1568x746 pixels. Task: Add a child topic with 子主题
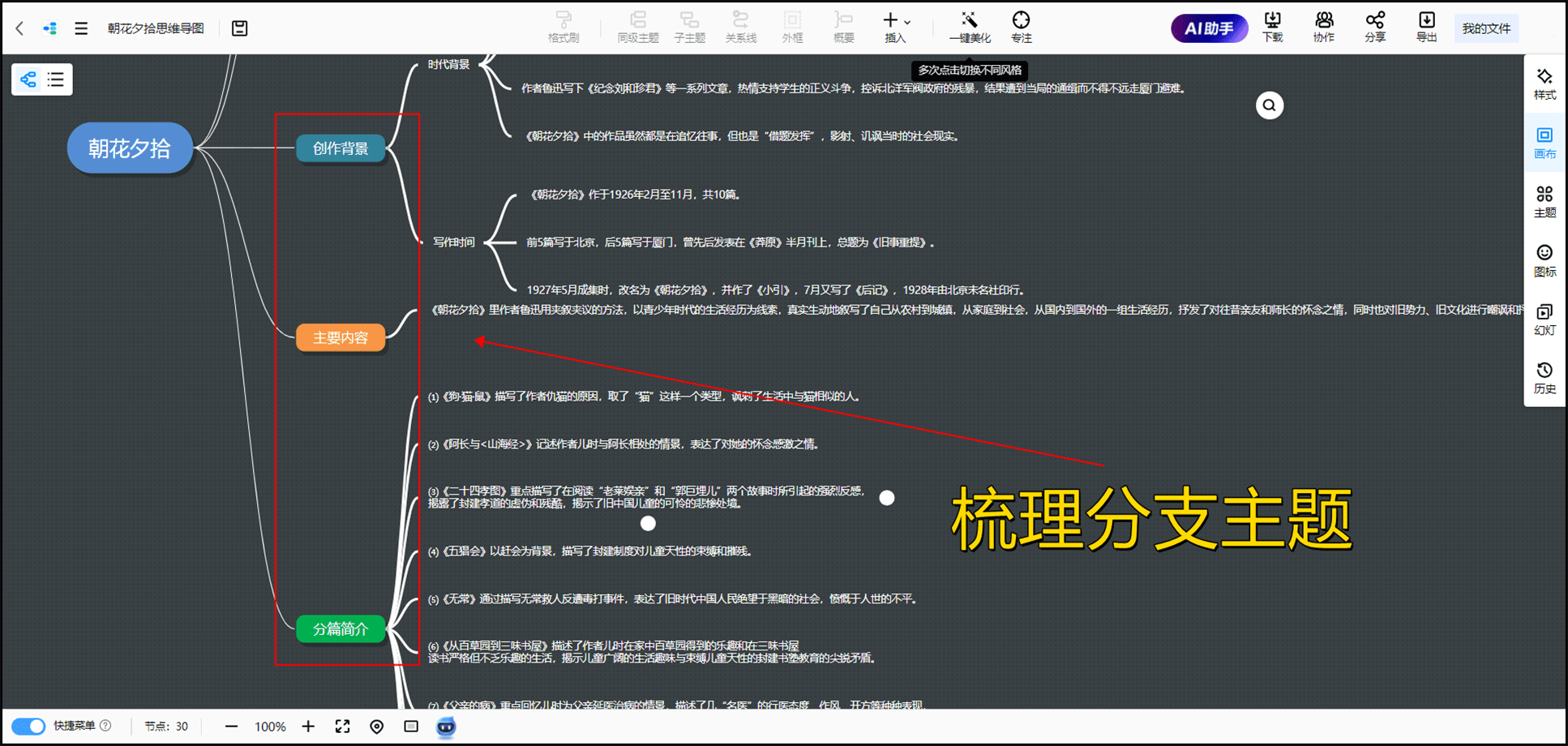[690, 28]
